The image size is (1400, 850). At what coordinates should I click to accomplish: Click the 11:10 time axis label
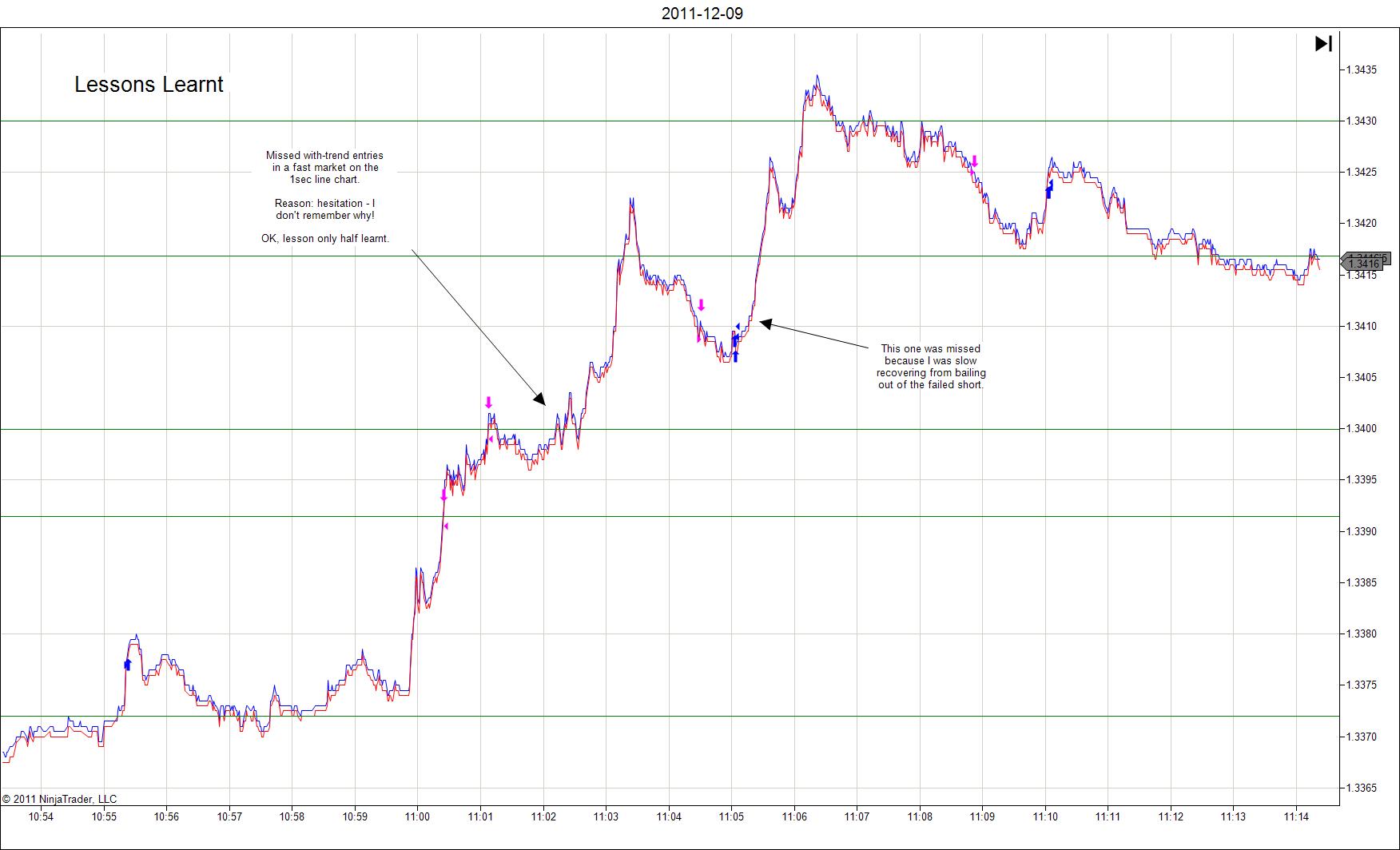tap(1045, 817)
